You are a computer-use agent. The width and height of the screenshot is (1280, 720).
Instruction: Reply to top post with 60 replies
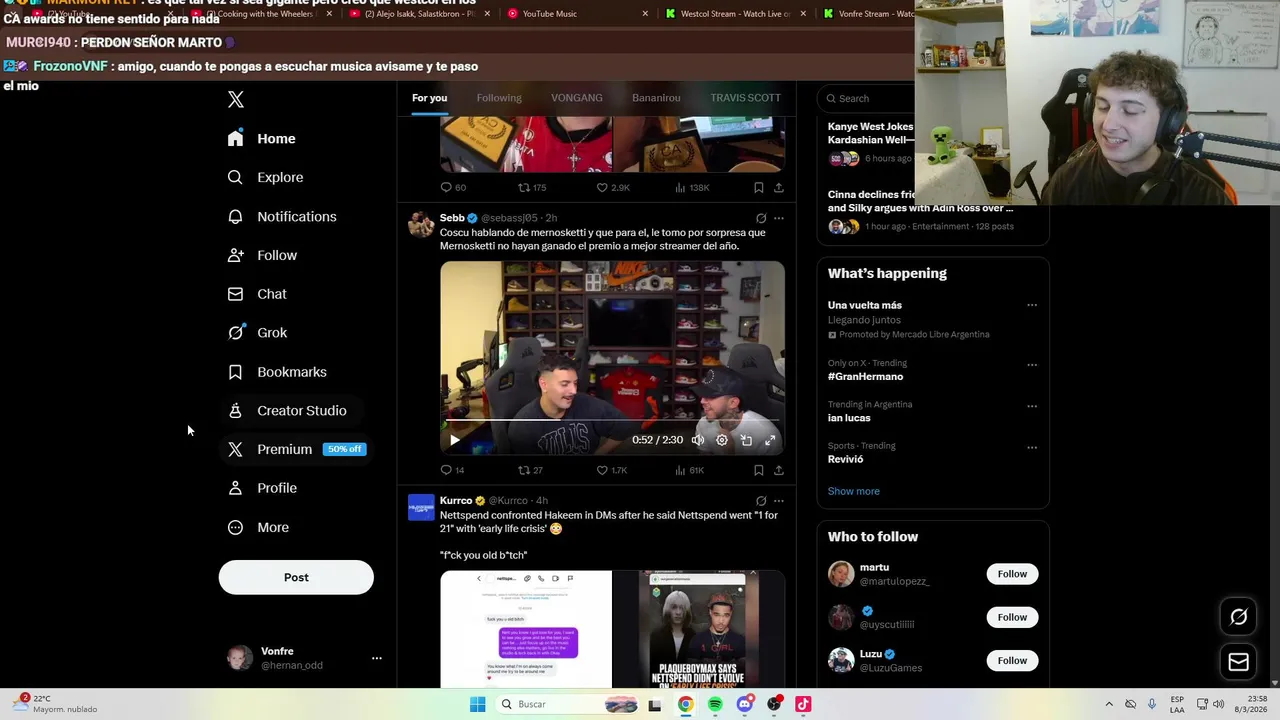pyautogui.click(x=446, y=187)
